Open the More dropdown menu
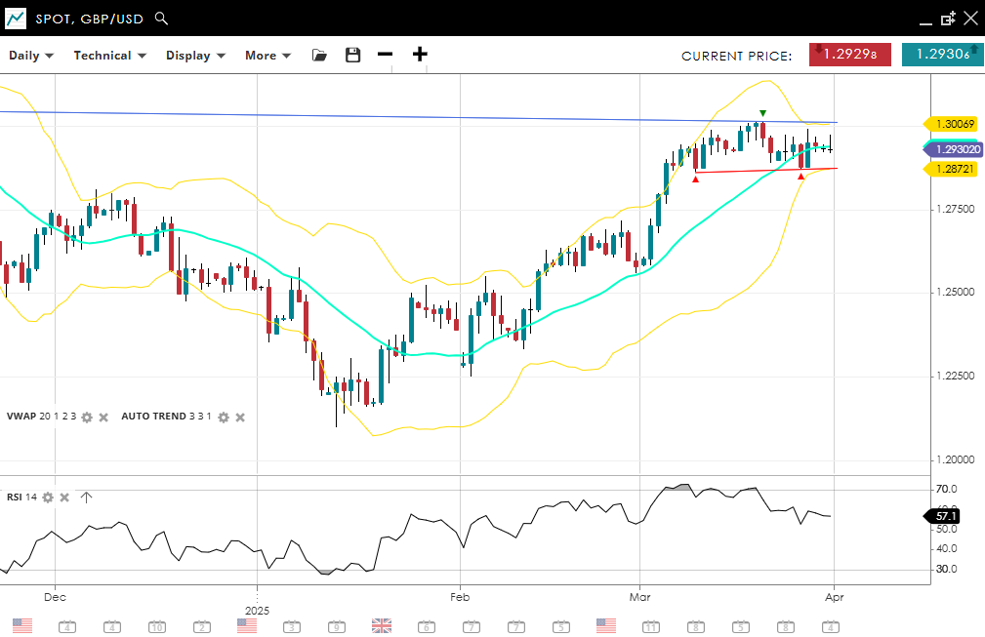The image size is (985, 637). (x=268, y=56)
